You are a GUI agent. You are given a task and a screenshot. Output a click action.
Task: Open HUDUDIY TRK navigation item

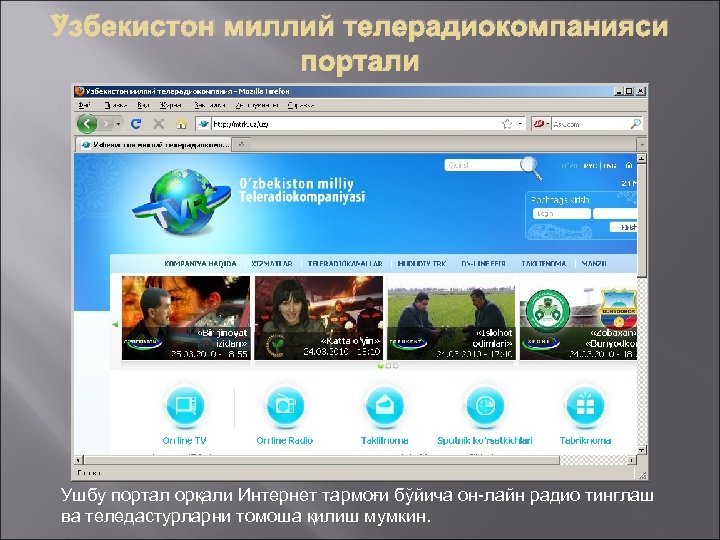coord(422,264)
